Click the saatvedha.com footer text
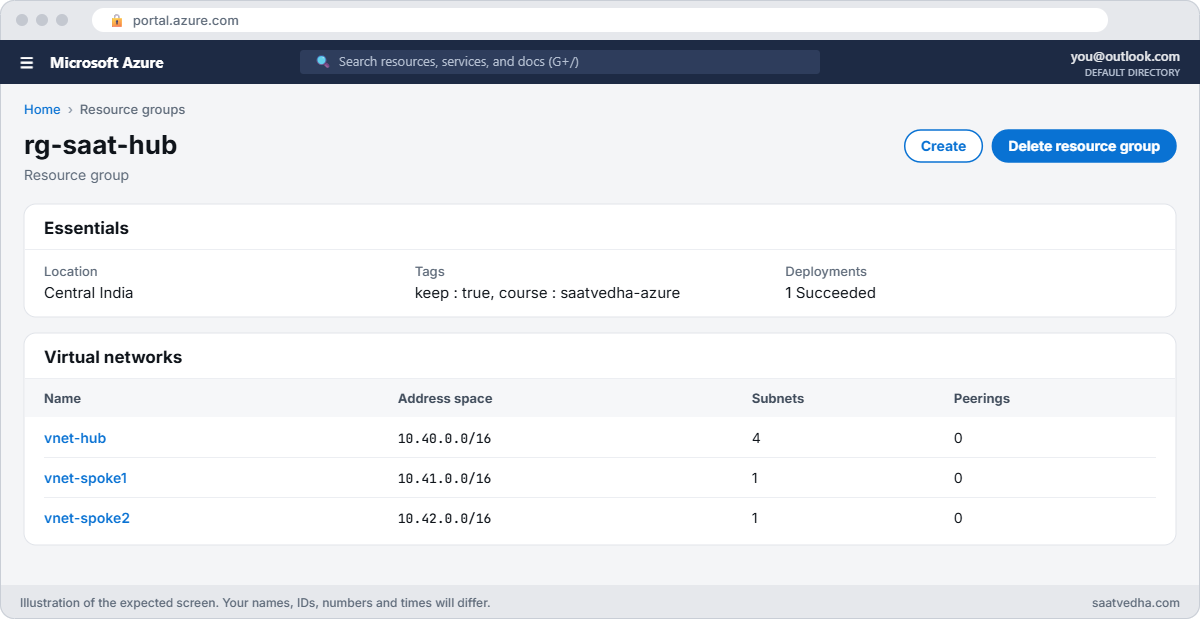Screen dimensions: 1200x619 click(1136, 603)
